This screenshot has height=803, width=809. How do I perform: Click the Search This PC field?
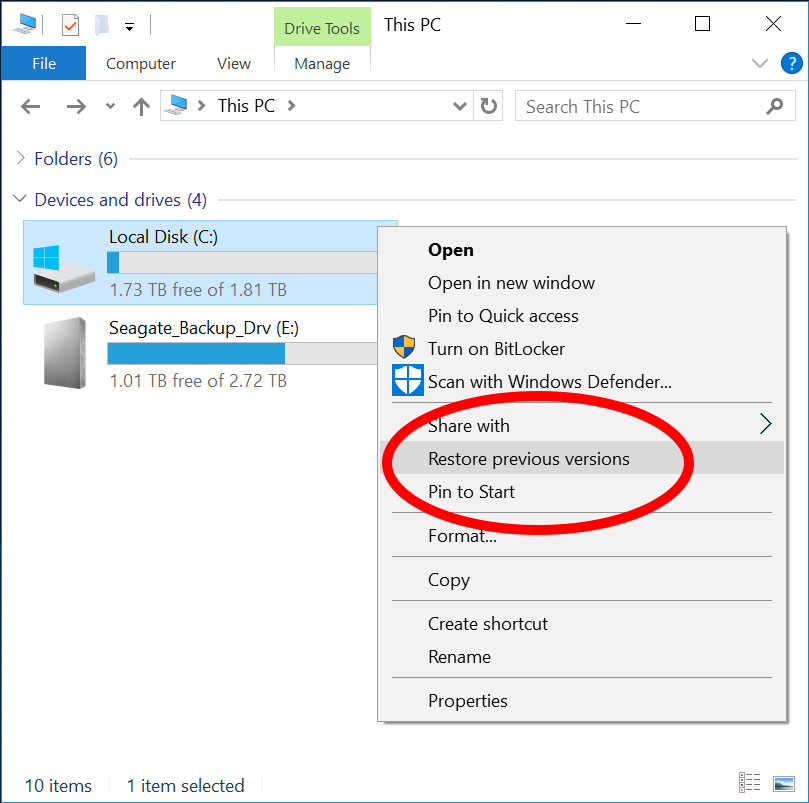click(x=655, y=106)
